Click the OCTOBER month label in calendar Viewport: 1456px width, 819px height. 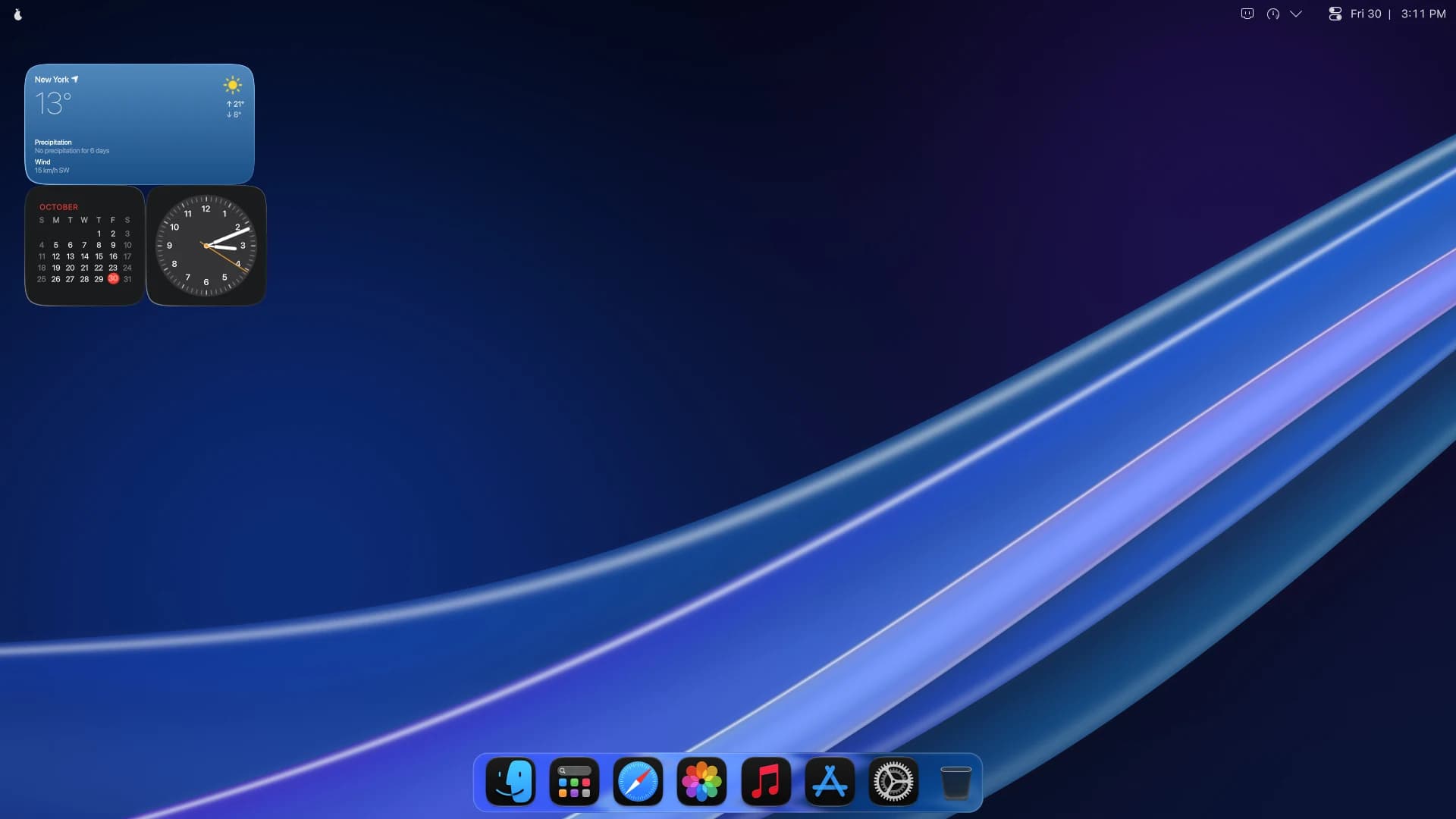coord(58,207)
